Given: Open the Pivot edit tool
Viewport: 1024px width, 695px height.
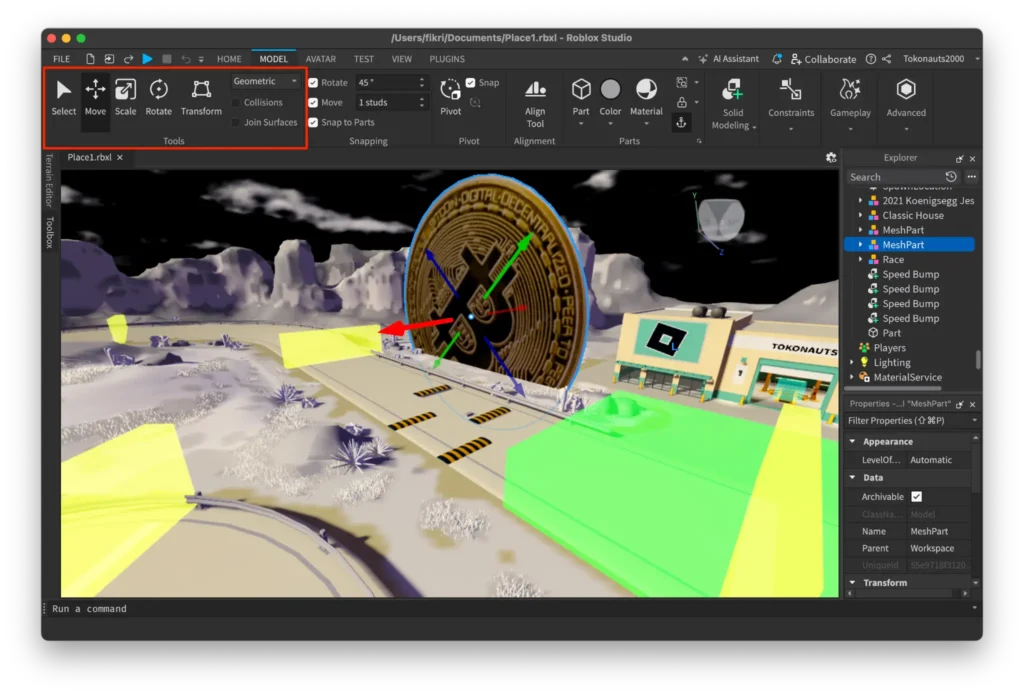Looking at the screenshot, I should 450,98.
